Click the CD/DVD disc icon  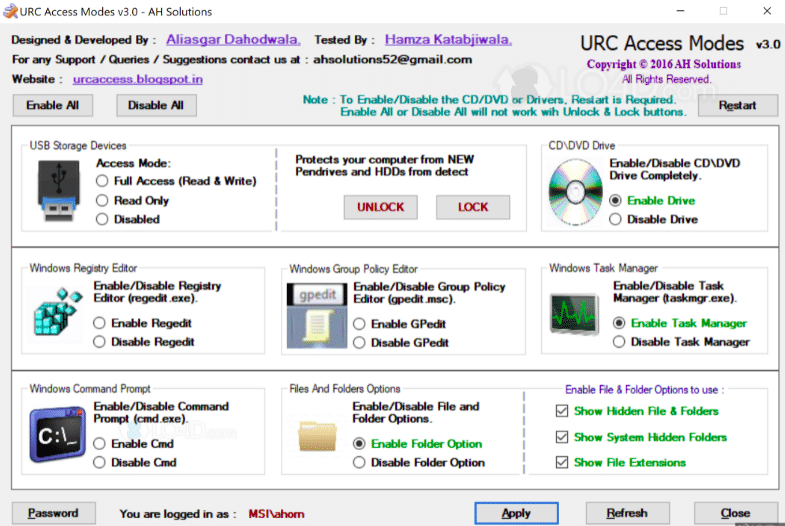coord(575,192)
